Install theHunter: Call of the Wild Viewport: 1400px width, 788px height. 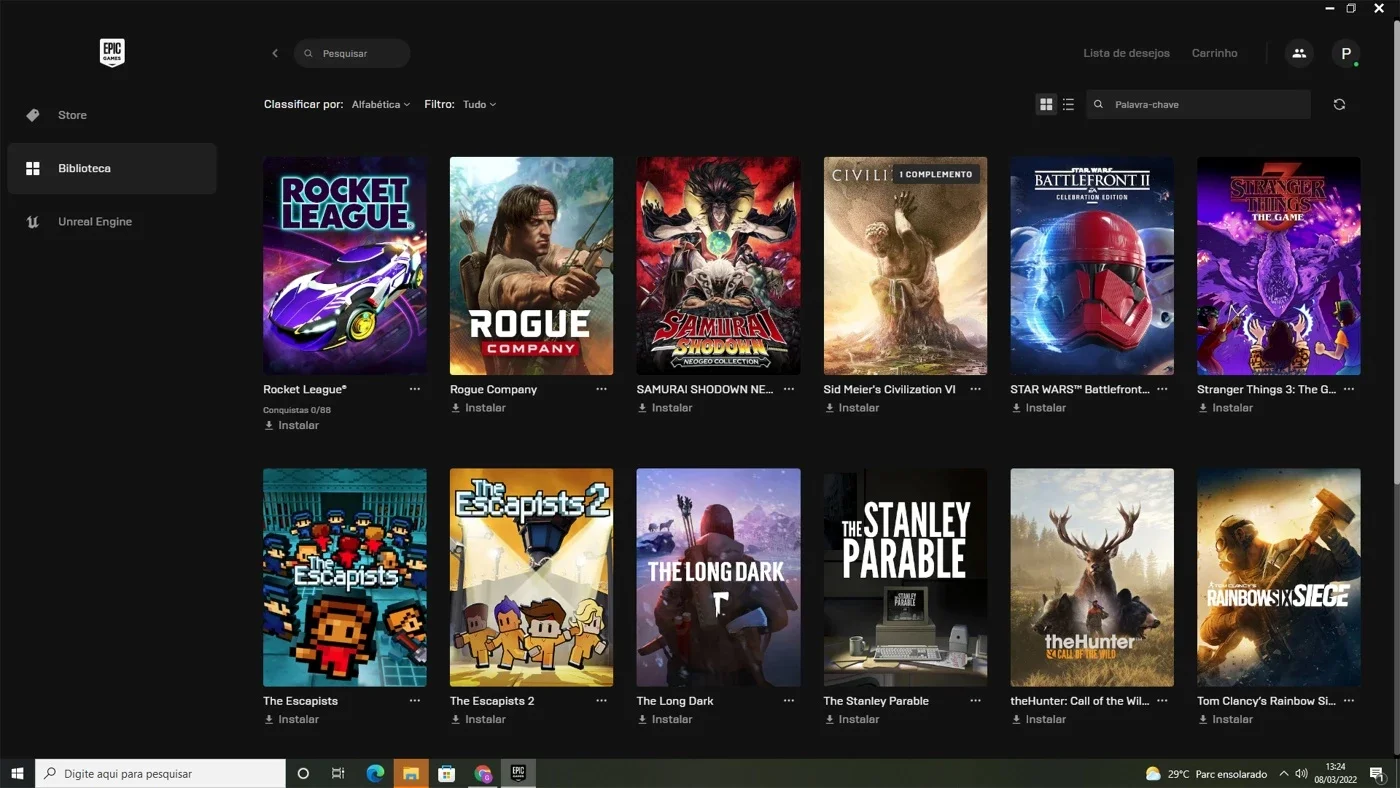coord(1039,719)
